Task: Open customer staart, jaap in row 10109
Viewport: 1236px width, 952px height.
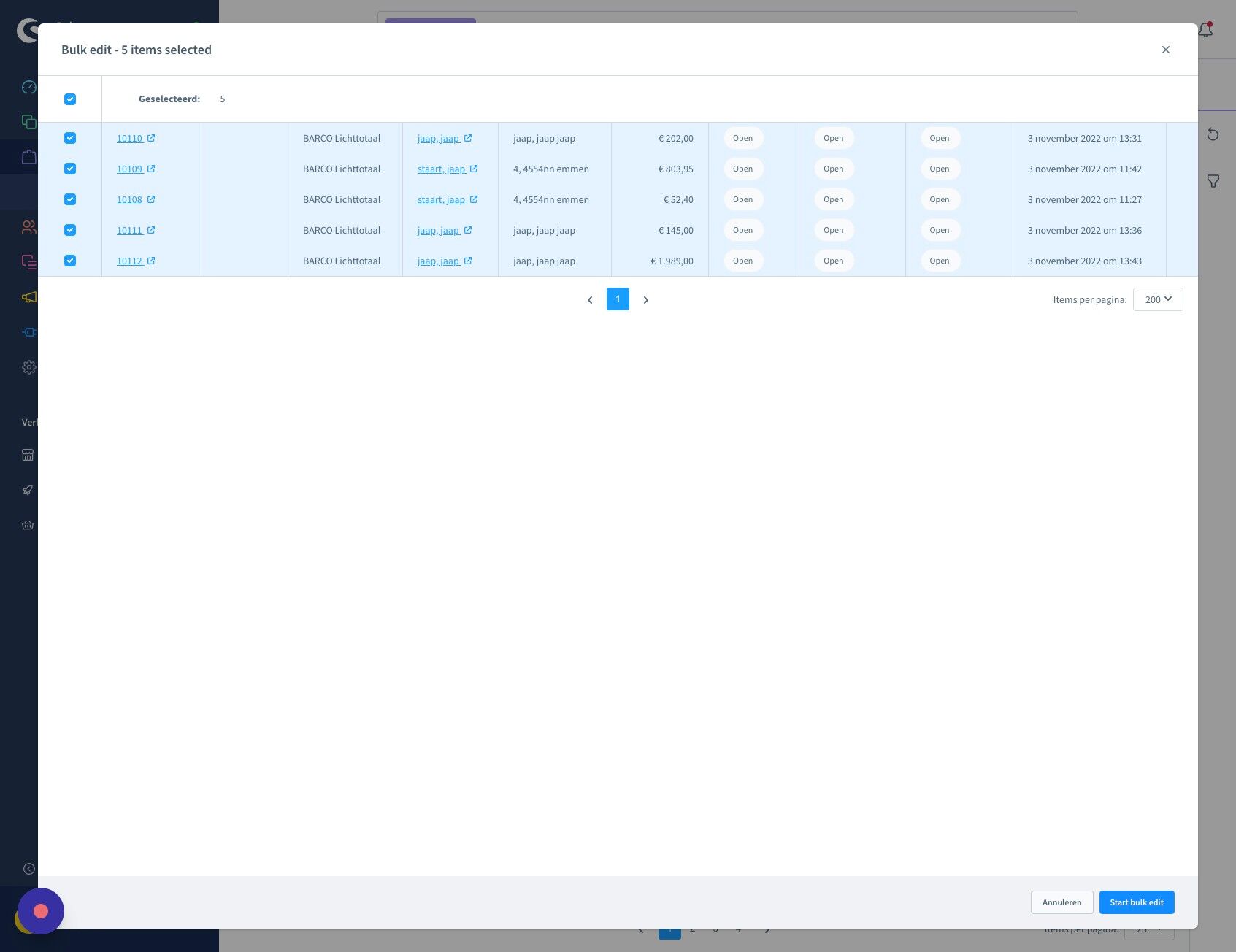Action: click(441, 169)
